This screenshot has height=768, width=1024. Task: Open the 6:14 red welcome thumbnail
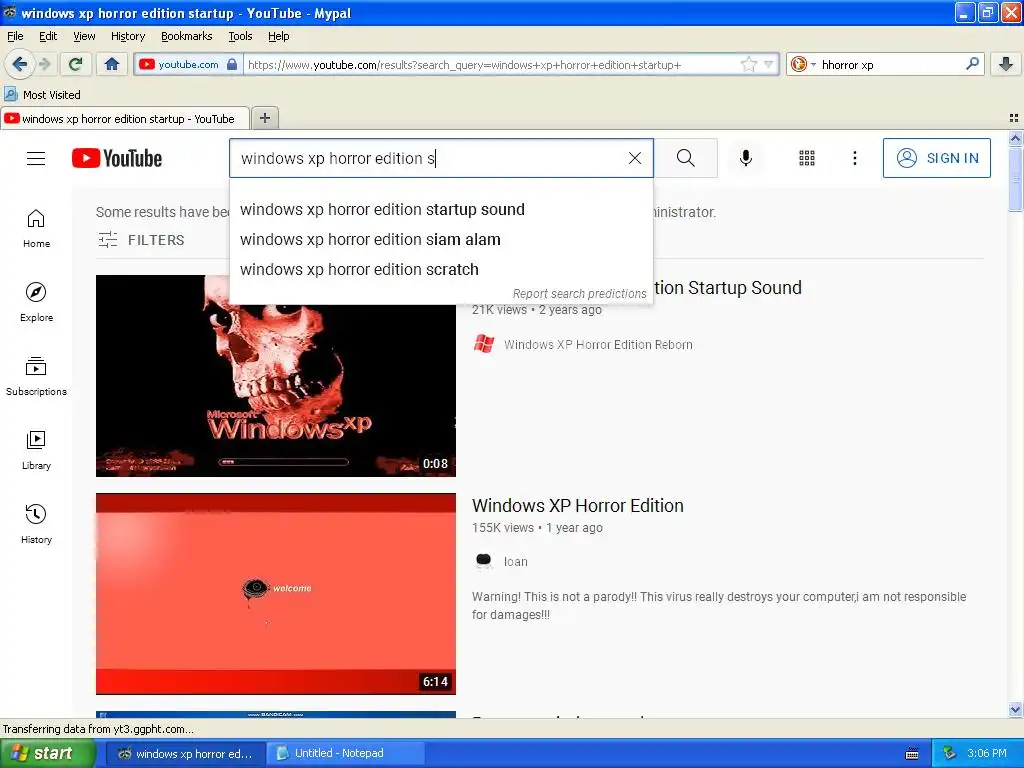[276, 594]
